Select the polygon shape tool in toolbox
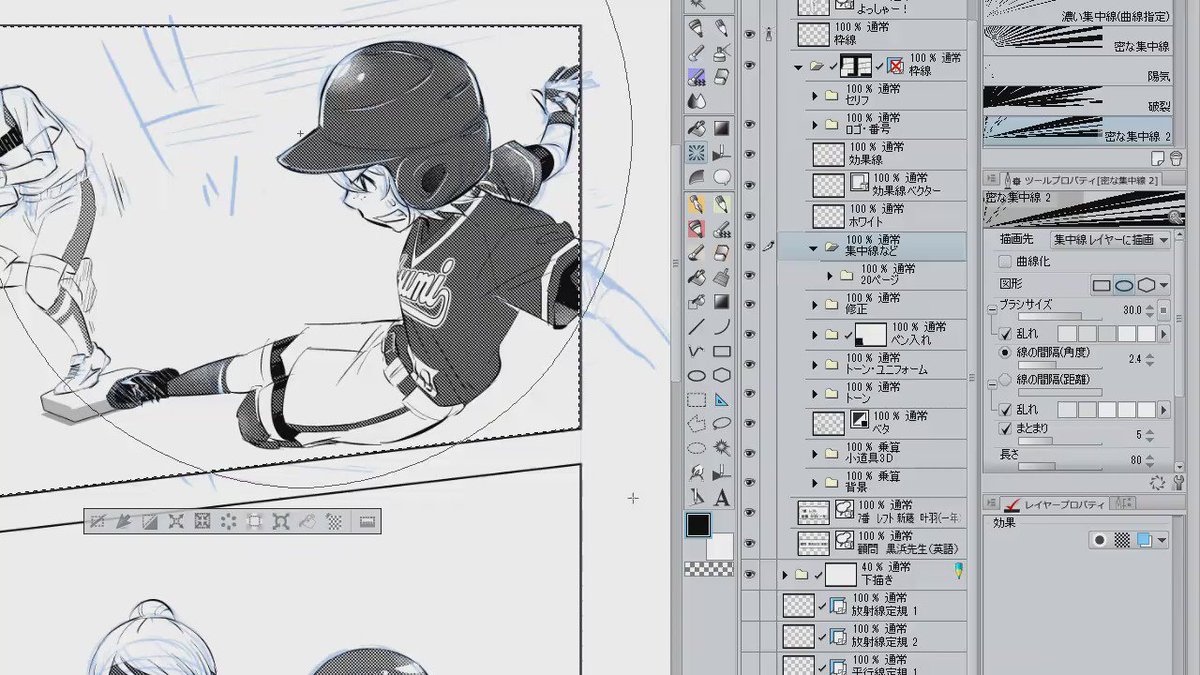 721,375
